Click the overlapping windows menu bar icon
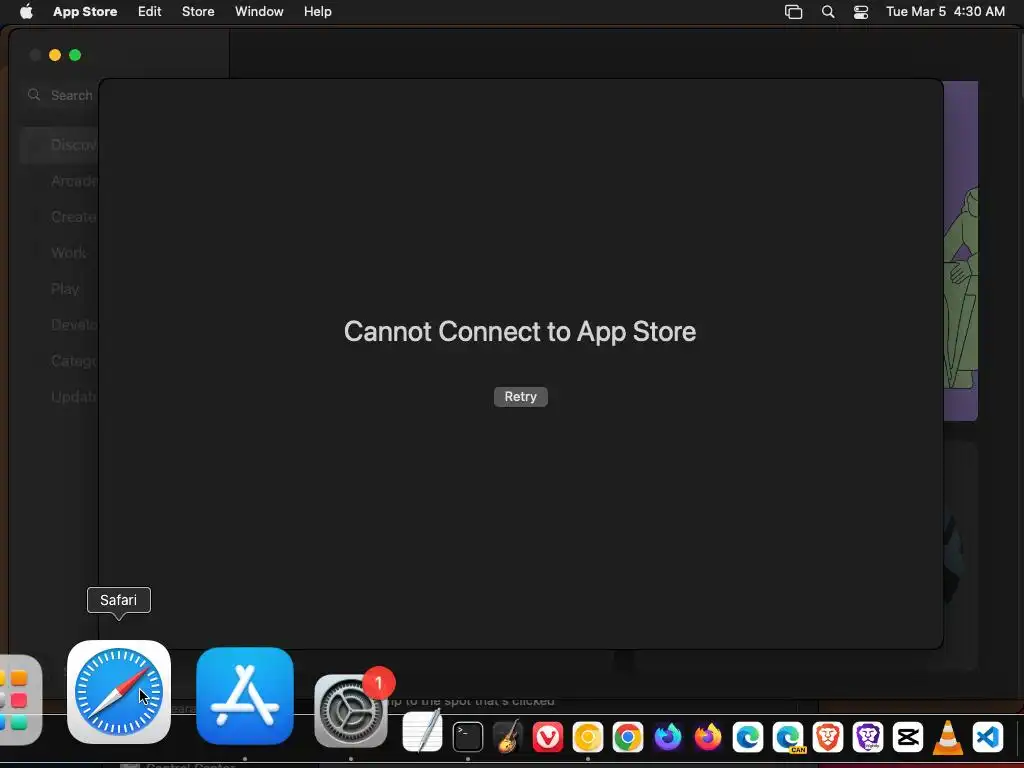This screenshot has width=1024, height=768. pos(793,12)
